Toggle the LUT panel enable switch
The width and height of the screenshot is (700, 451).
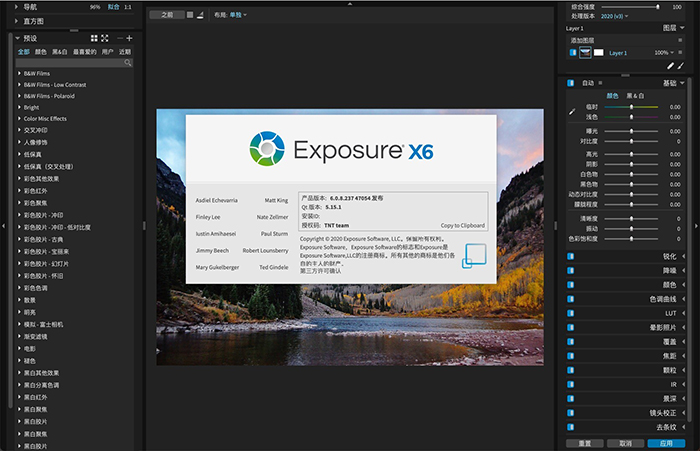click(570, 313)
